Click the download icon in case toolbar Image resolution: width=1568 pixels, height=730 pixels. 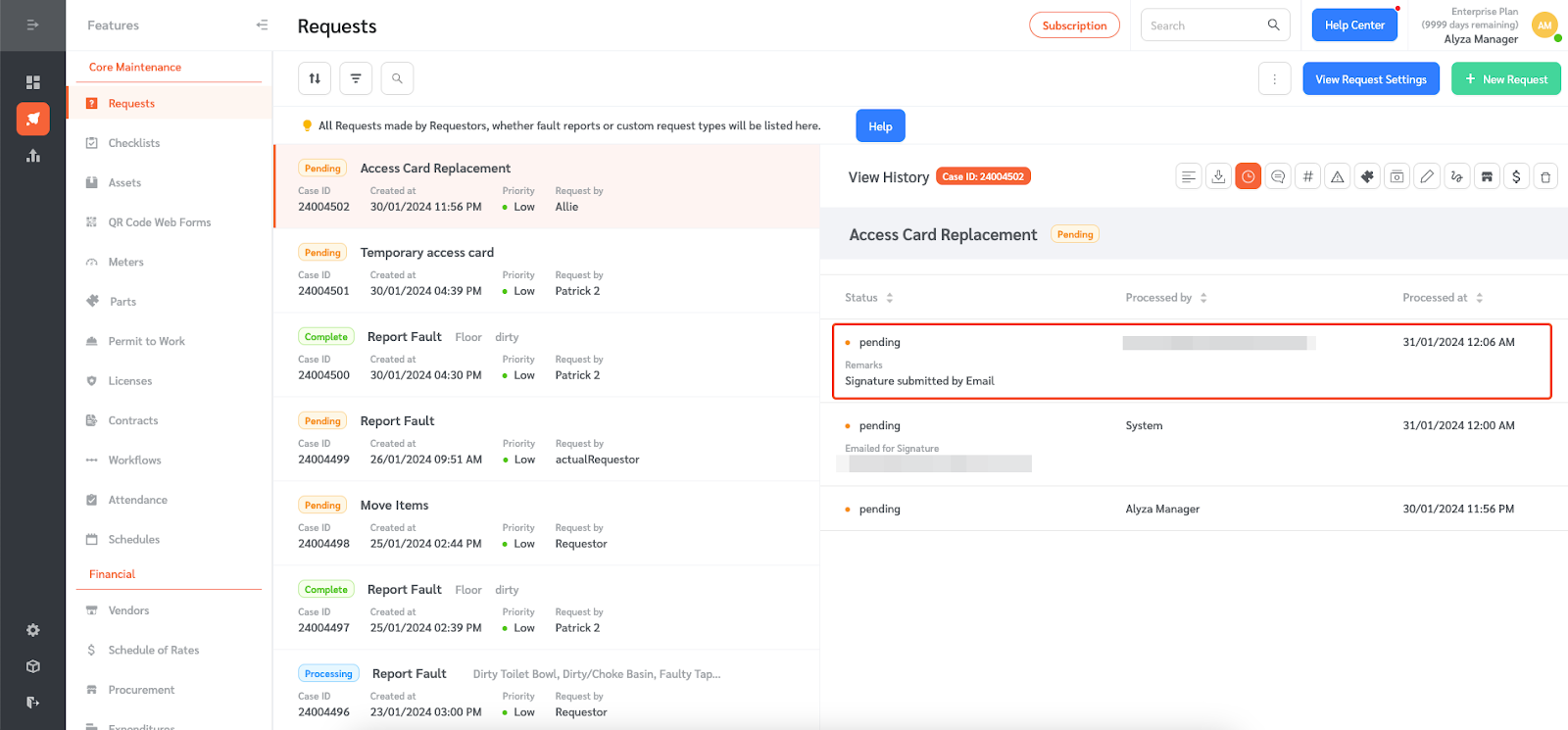[x=1218, y=176]
